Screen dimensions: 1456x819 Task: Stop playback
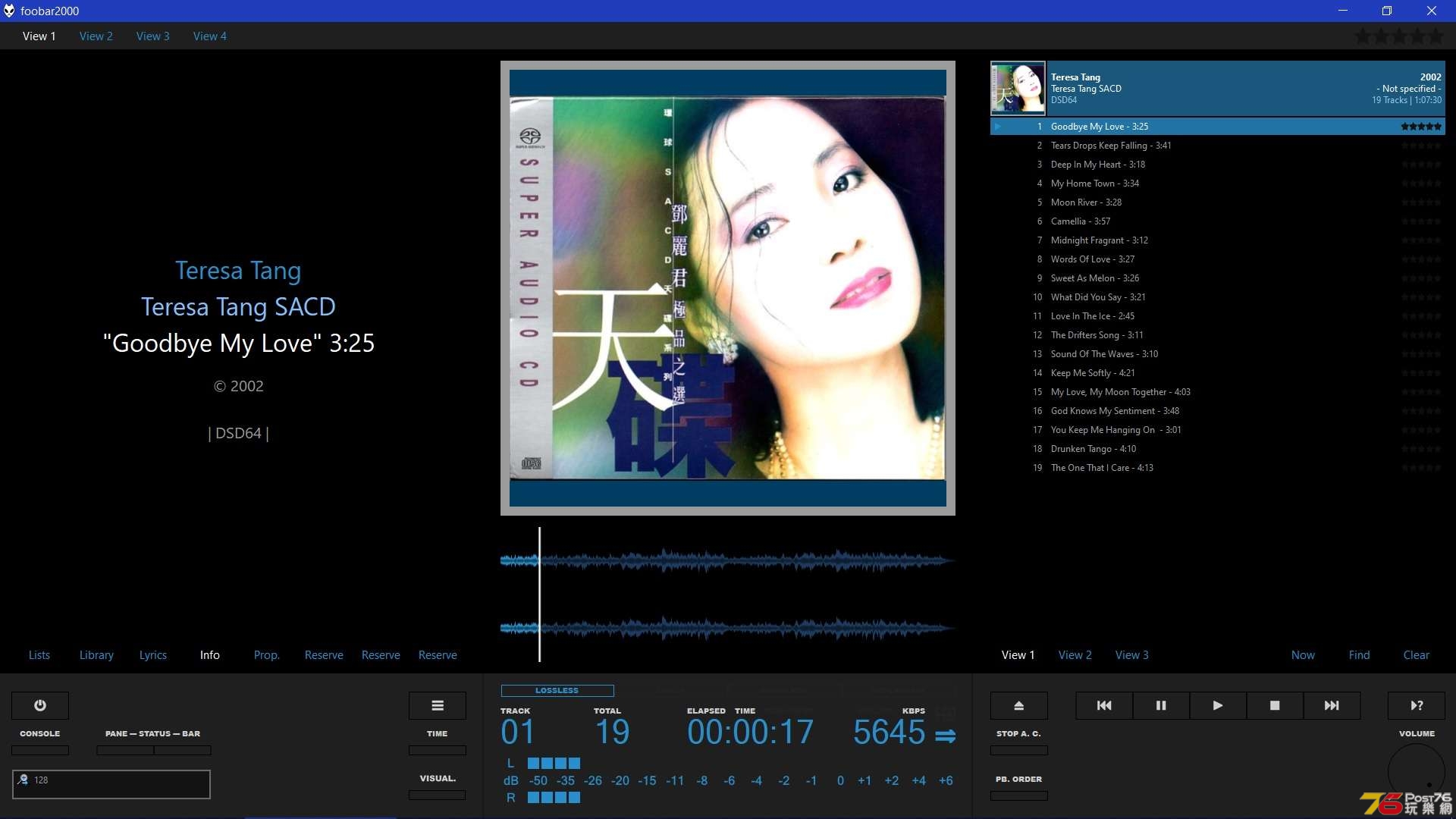pyautogui.click(x=1275, y=705)
